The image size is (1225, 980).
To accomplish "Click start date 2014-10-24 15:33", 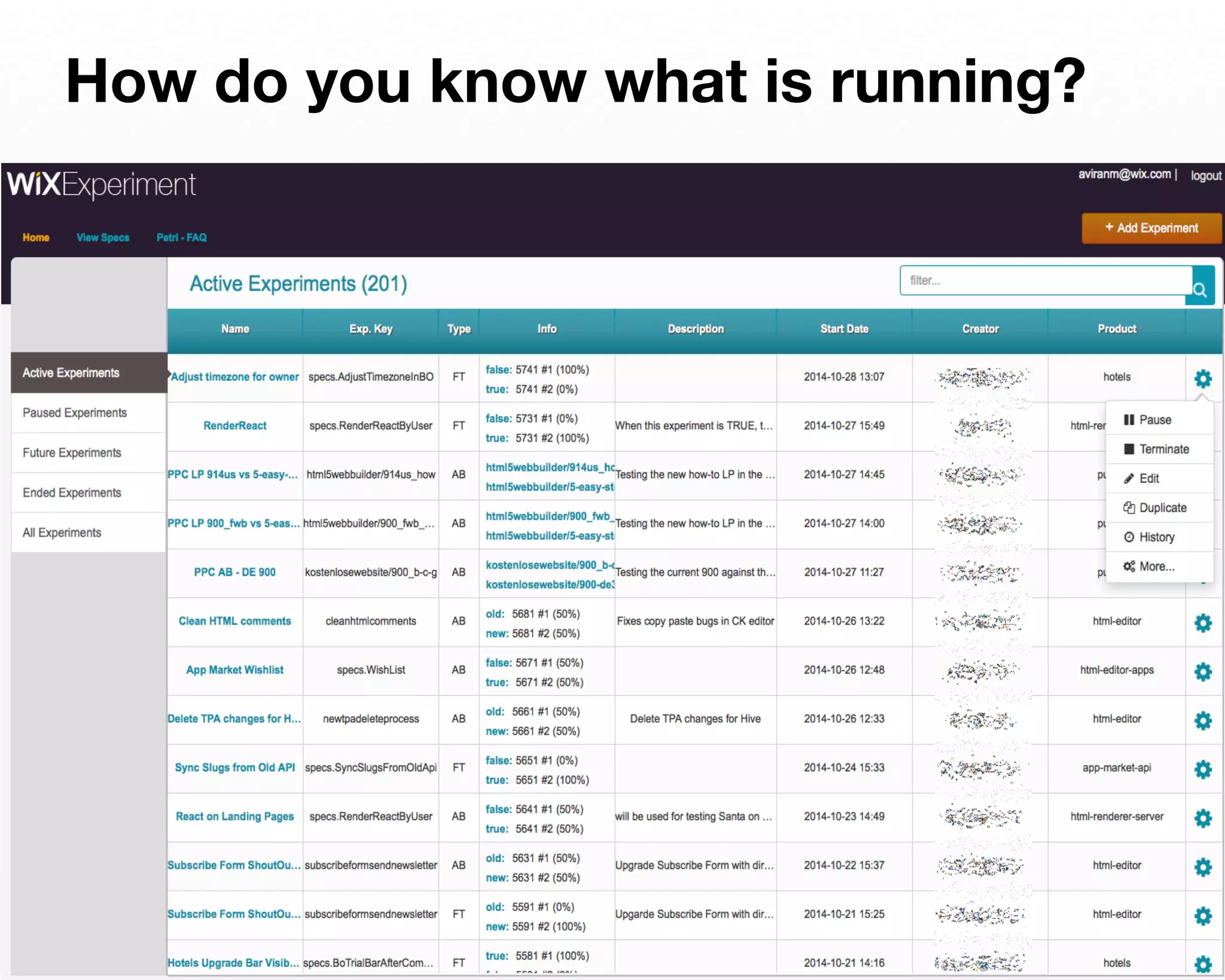I will [844, 768].
